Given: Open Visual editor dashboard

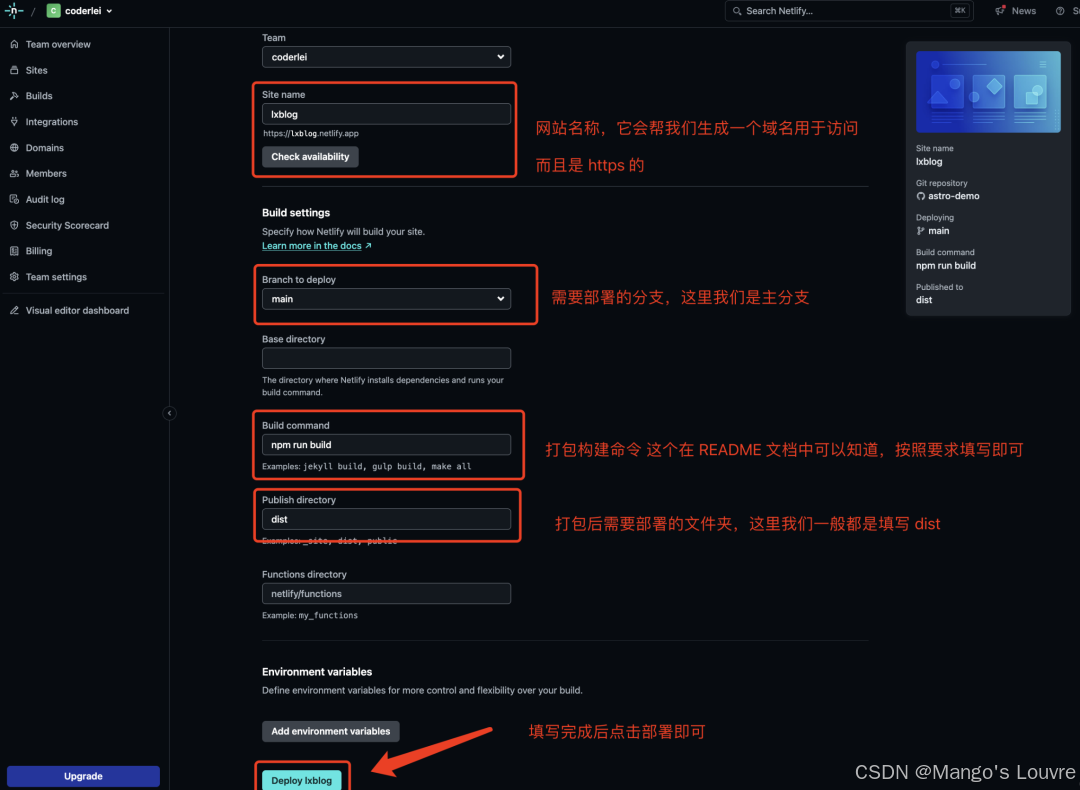Looking at the screenshot, I should (x=77, y=310).
